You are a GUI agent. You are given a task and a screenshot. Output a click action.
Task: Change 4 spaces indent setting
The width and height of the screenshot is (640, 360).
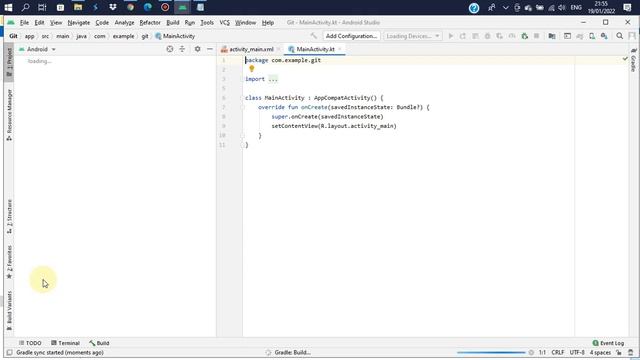click(x=600, y=352)
